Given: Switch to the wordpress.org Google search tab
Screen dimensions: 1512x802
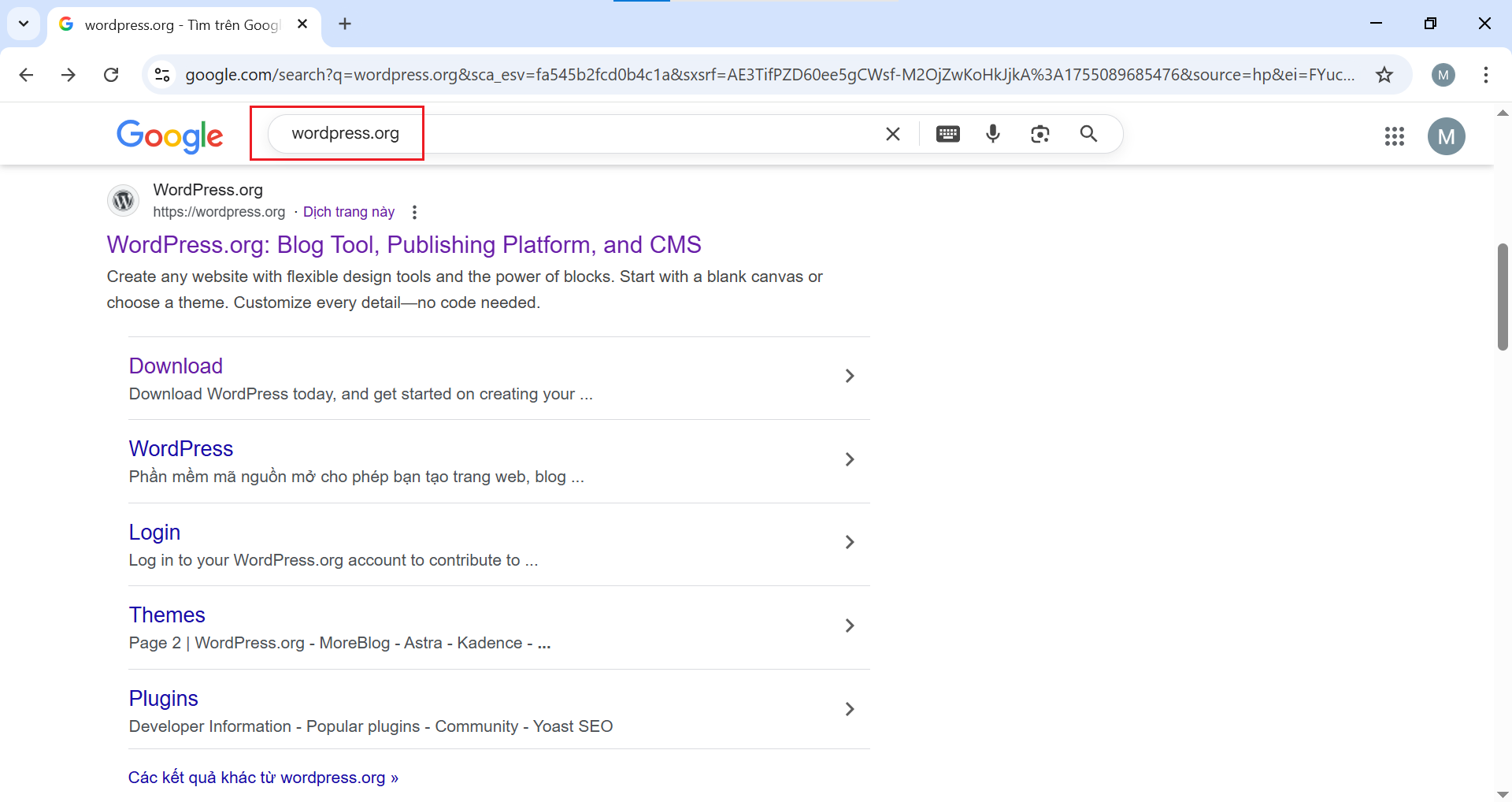Looking at the screenshot, I should click(x=181, y=24).
